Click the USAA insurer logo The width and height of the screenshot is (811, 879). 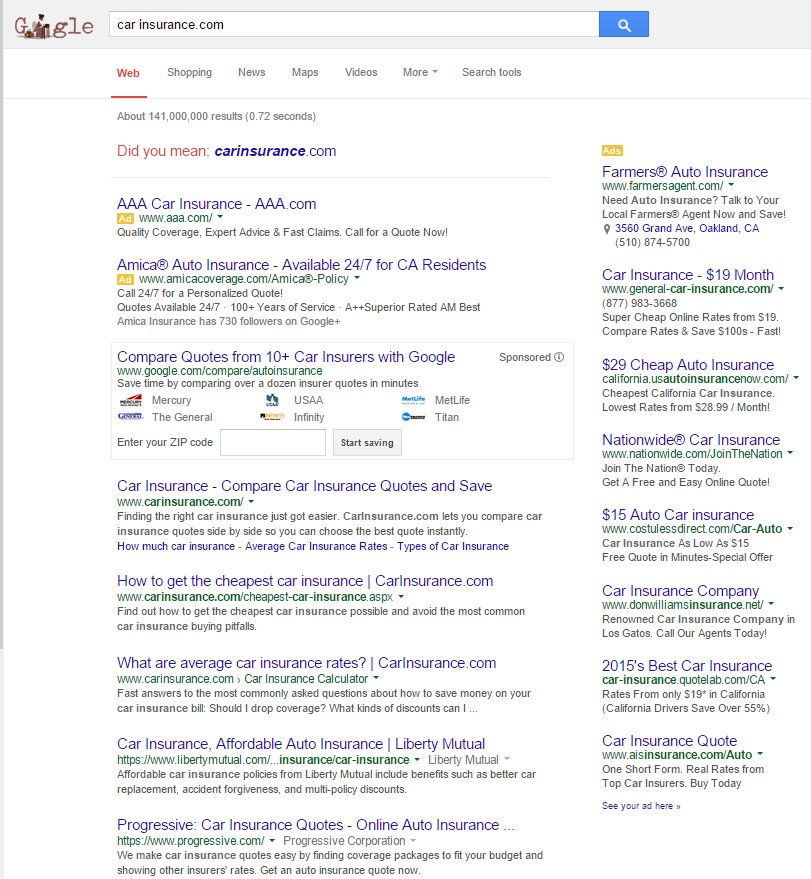coord(272,400)
